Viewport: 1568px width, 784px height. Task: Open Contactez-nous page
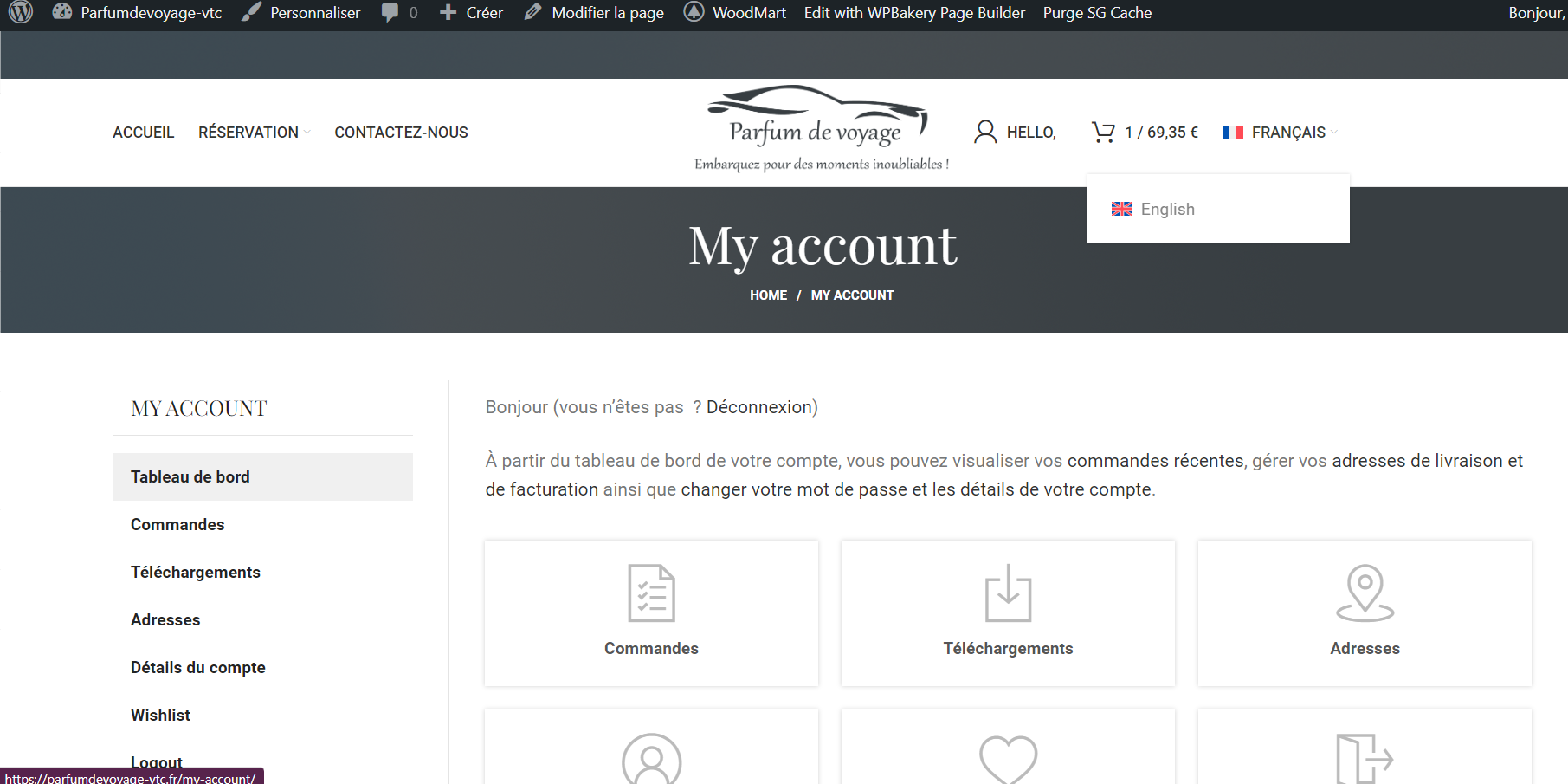(401, 133)
